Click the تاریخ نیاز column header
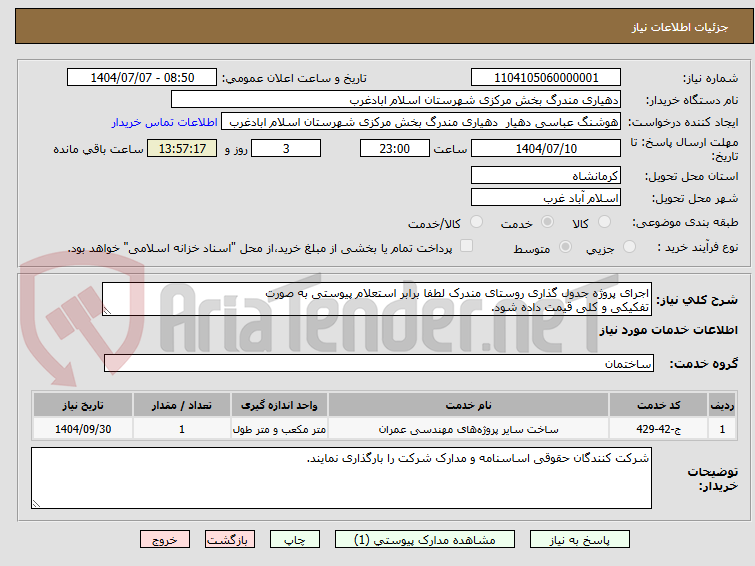Viewport: 755px width, 566px height. coord(83,405)
